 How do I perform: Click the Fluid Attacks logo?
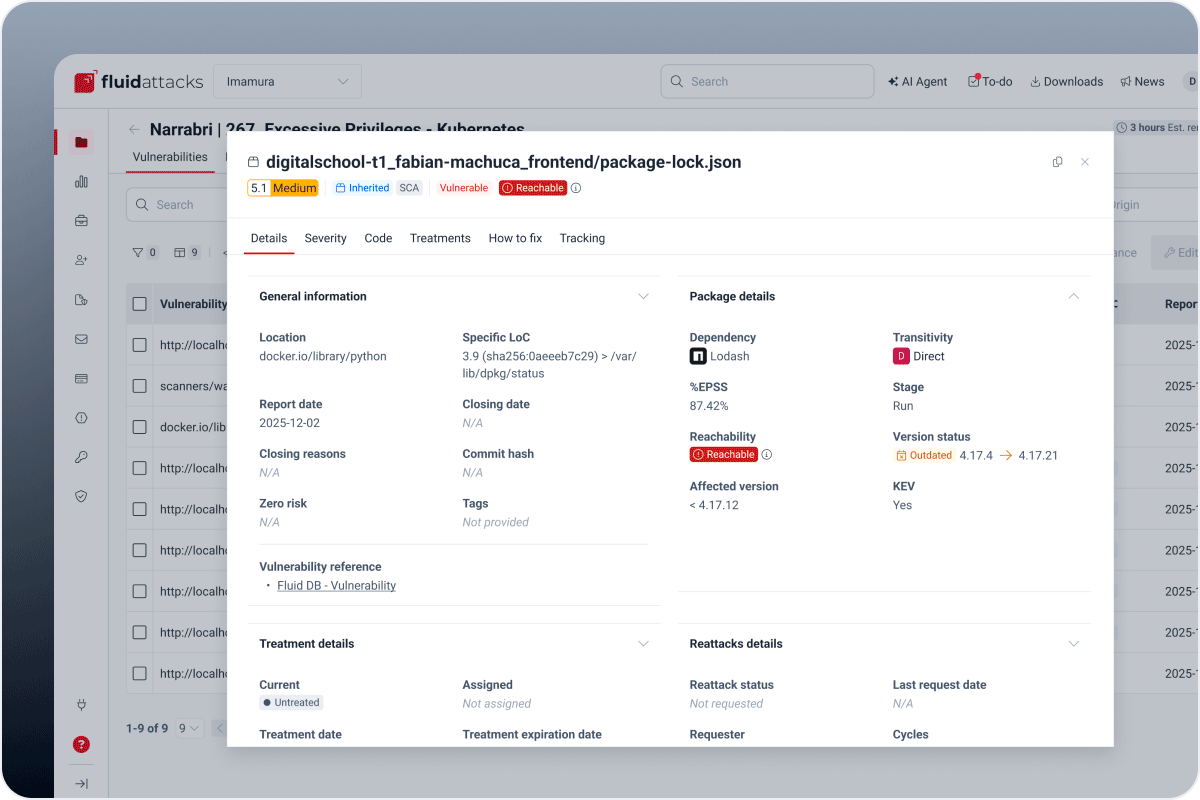pos(139,82)
